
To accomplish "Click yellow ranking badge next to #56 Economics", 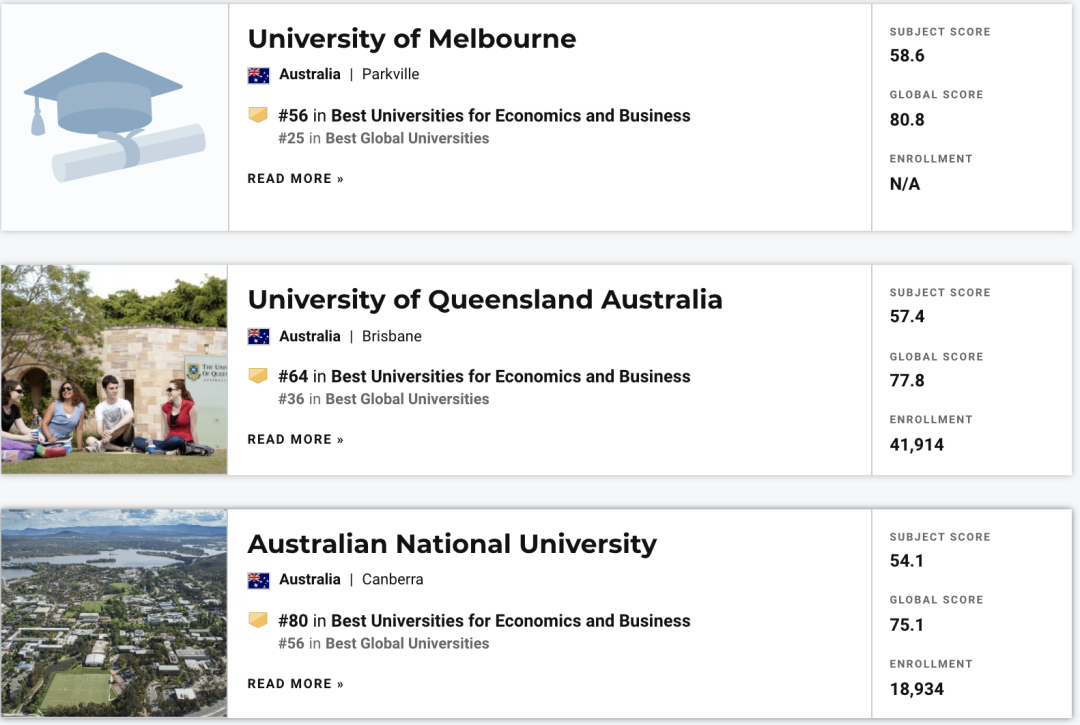I will click(258, 115).
